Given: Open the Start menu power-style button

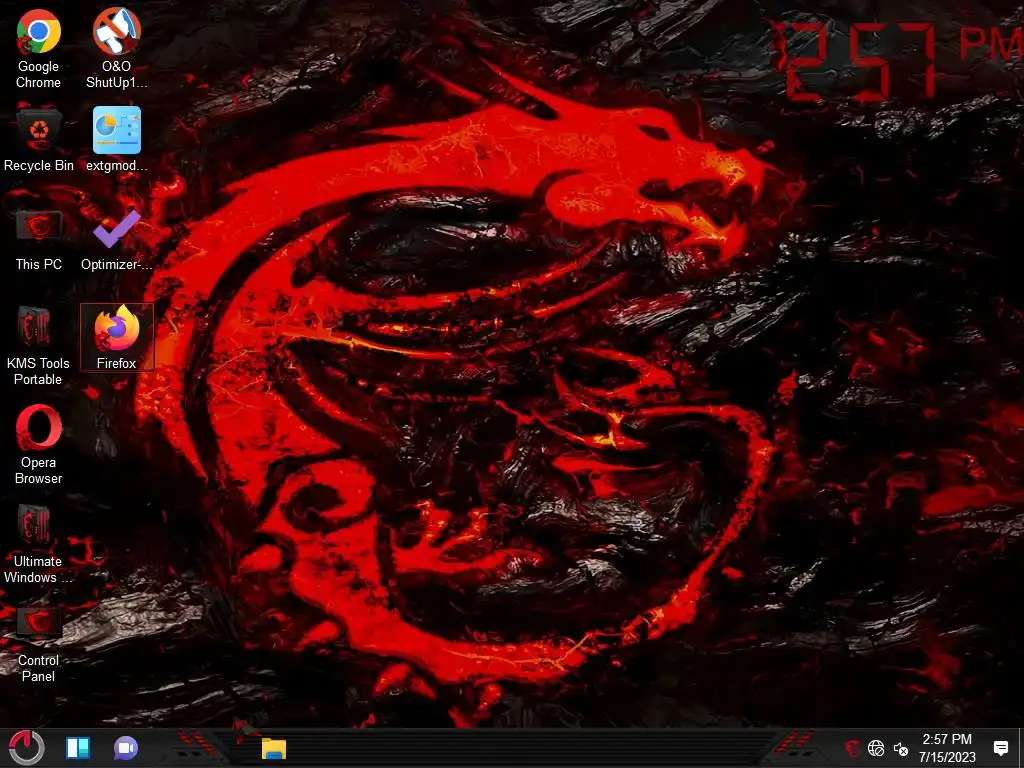Looking at the screenshot, I should (x=26, y=748).
